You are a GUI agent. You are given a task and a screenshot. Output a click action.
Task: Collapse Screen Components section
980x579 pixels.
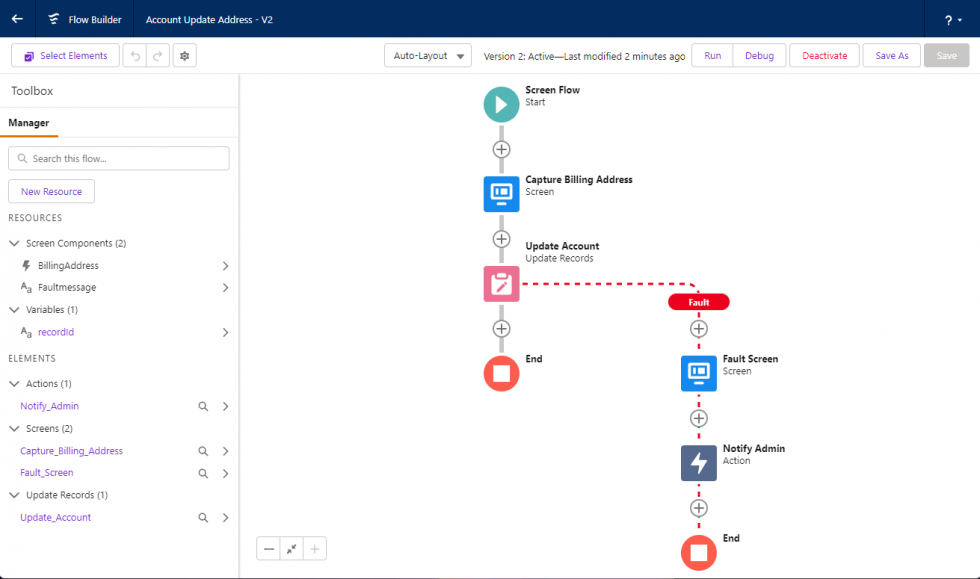click(14, 243)
